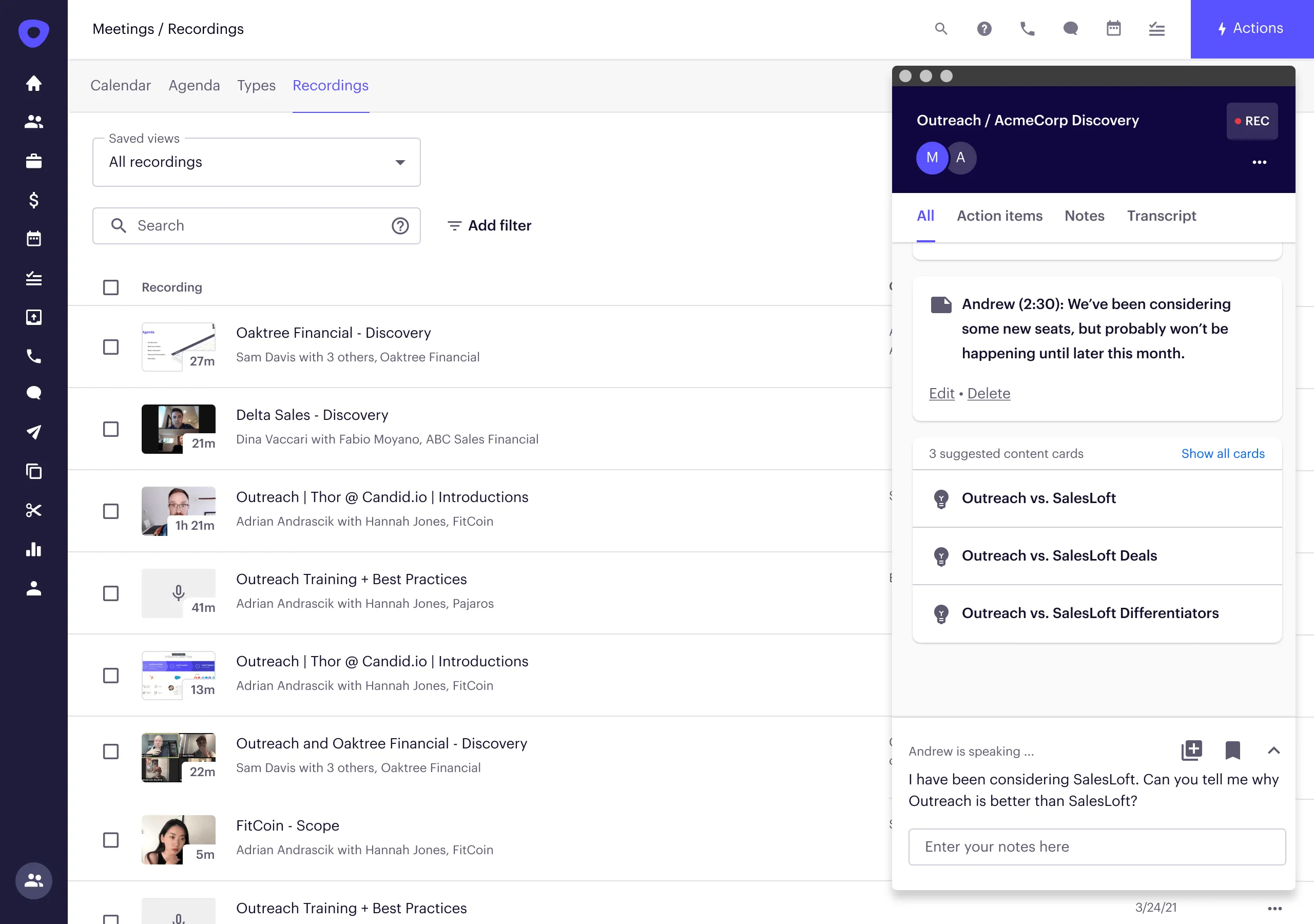
Task: Switch to the Transcript tab
Action: tap(1161, 216)
